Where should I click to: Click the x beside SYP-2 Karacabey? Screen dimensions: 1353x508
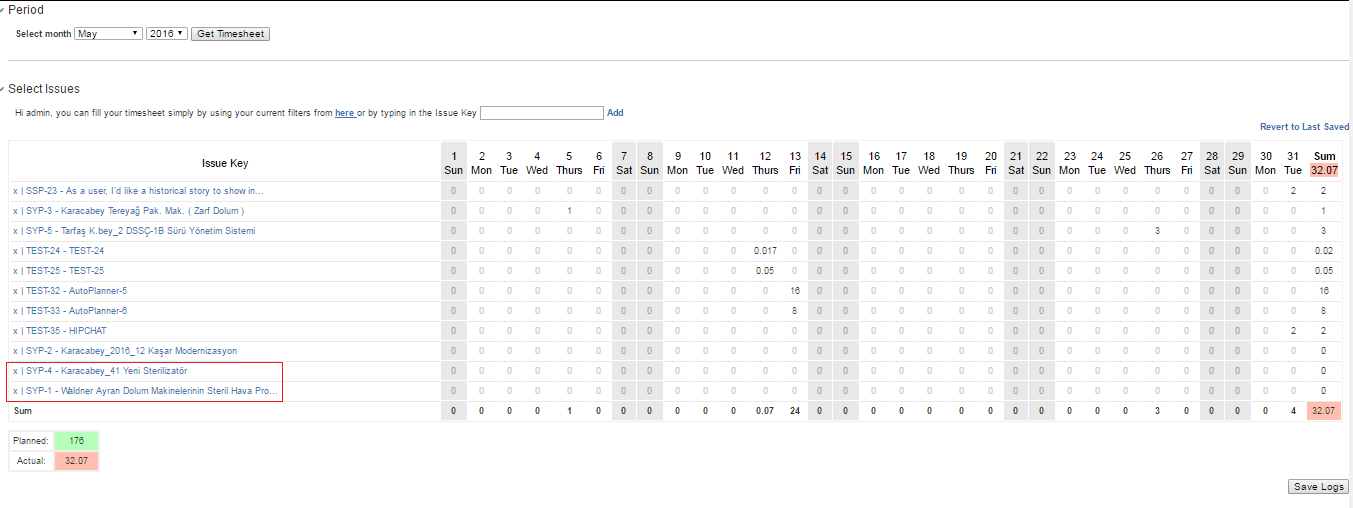[x=15, y=351]
